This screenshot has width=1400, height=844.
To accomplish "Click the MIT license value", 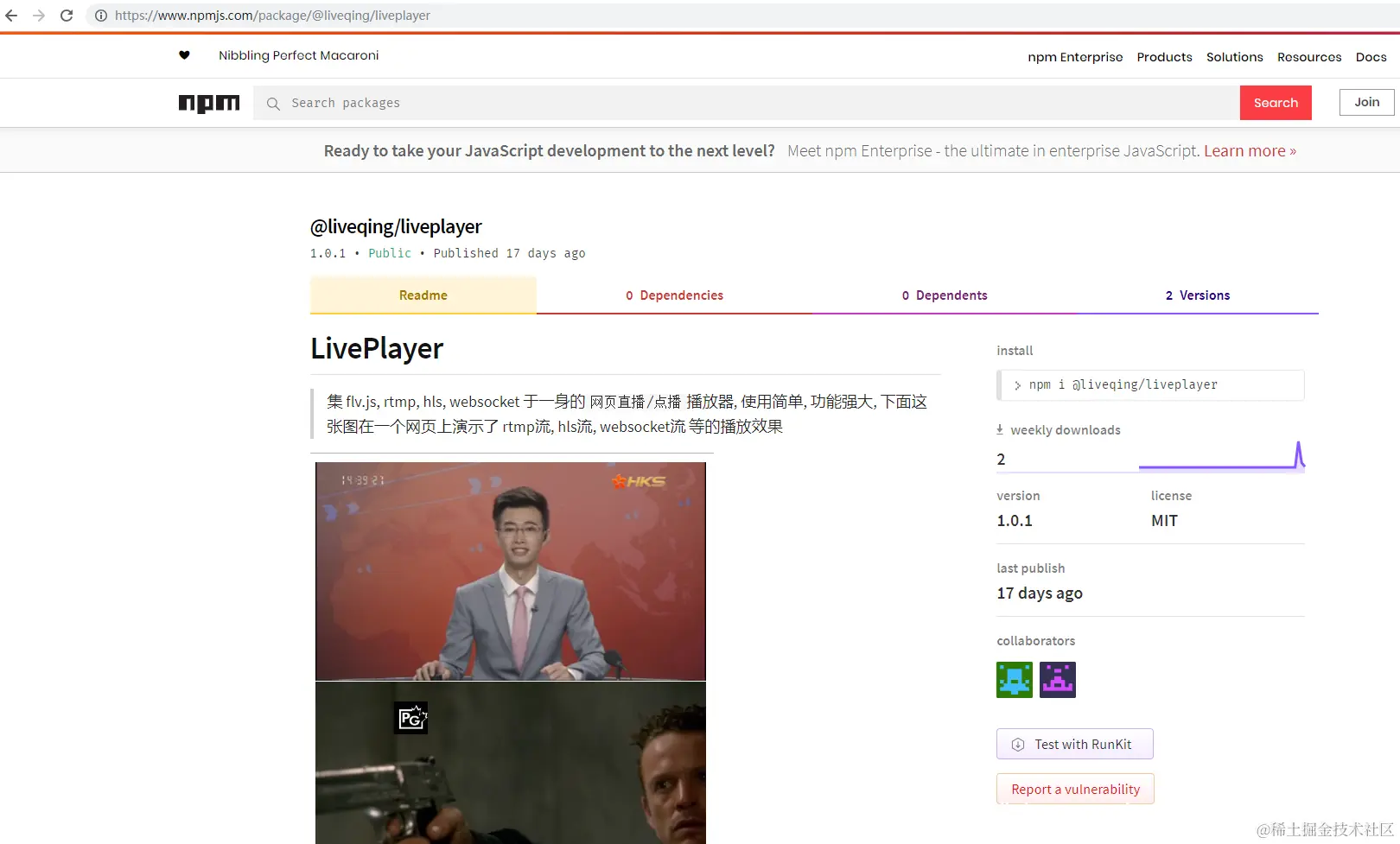I will [1164, 521].
